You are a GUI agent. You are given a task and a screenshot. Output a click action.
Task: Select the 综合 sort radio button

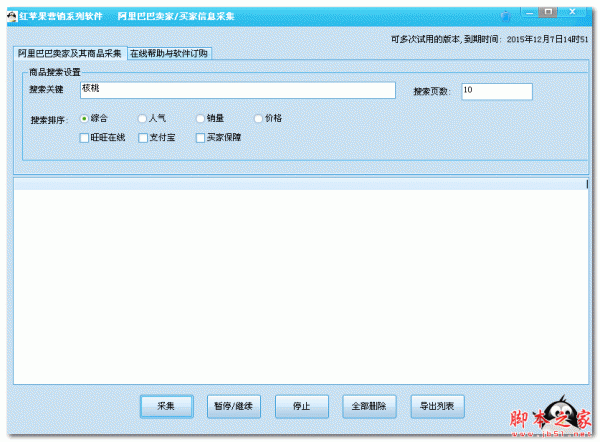click(x=84, y=119)
